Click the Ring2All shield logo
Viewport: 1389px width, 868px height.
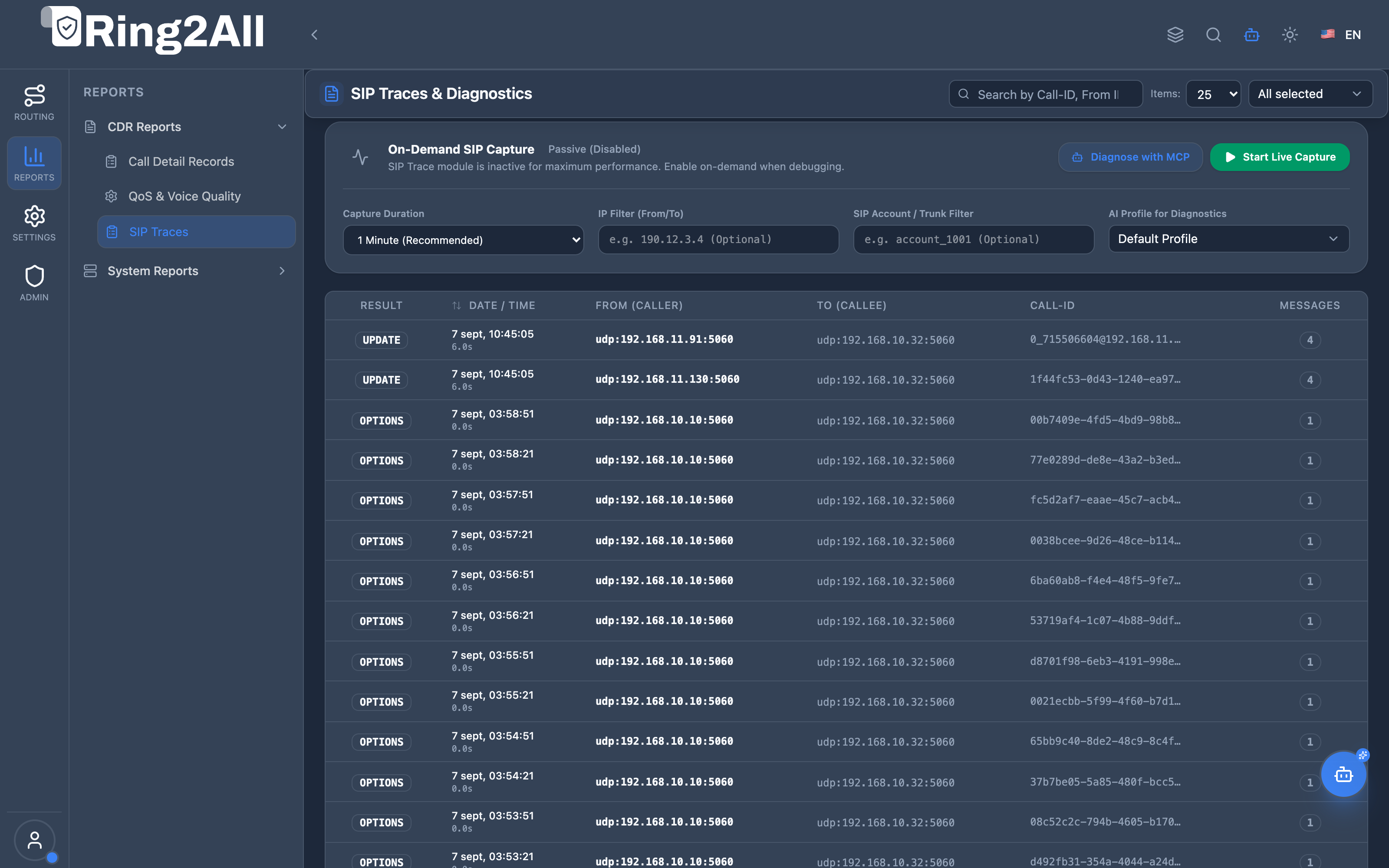(x=66, y=26)
